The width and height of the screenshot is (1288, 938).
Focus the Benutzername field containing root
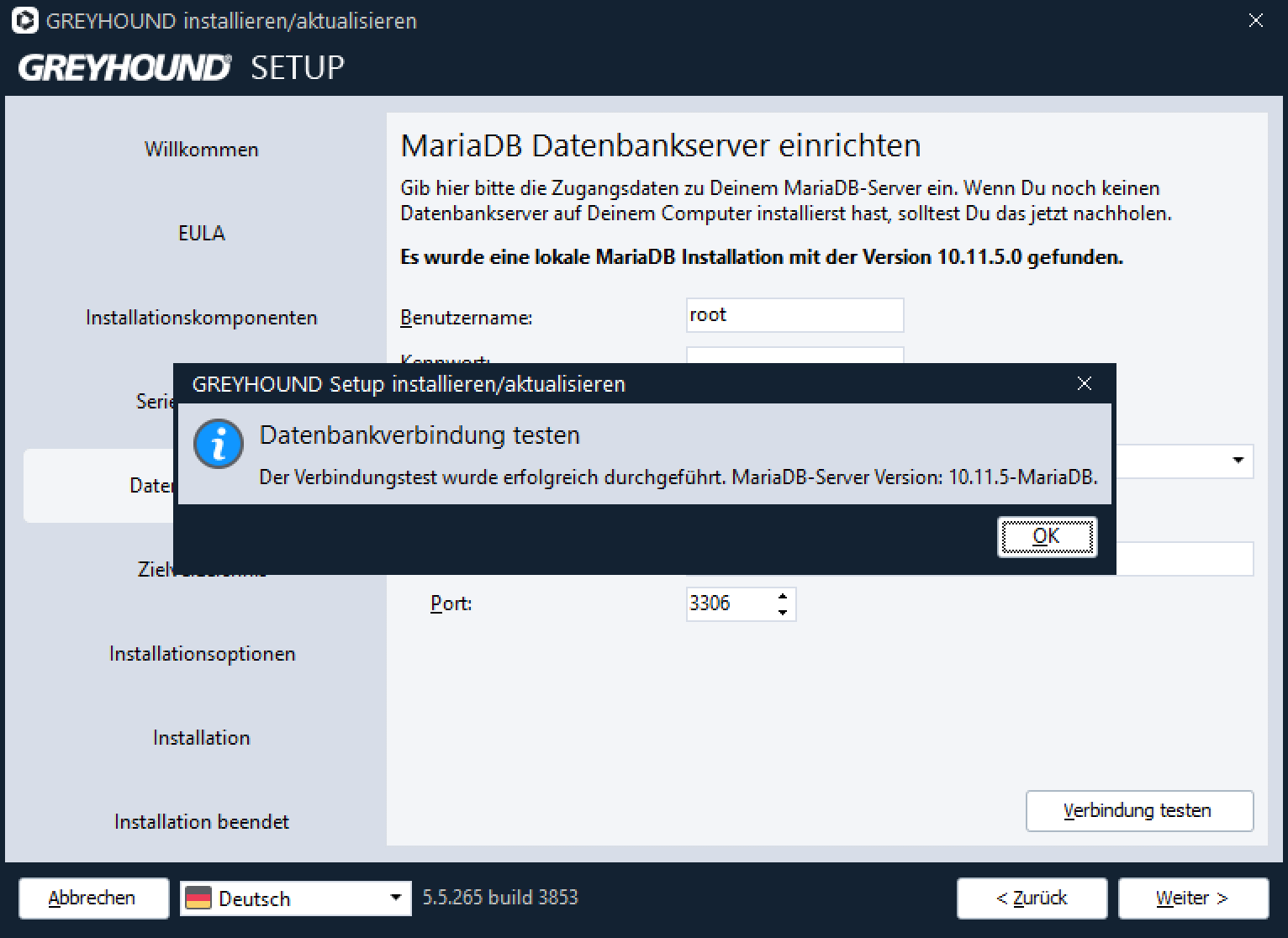click(794, 315)
